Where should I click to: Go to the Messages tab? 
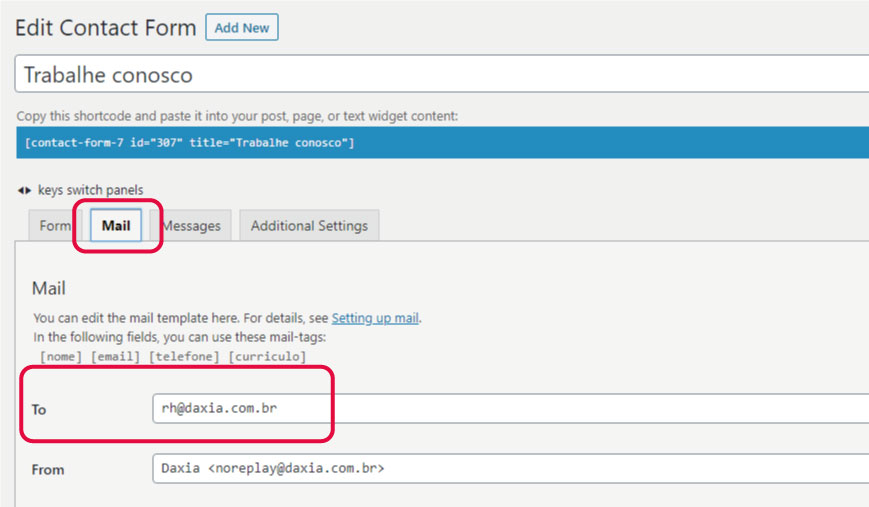pyautogui.click(x=192, y=226)
